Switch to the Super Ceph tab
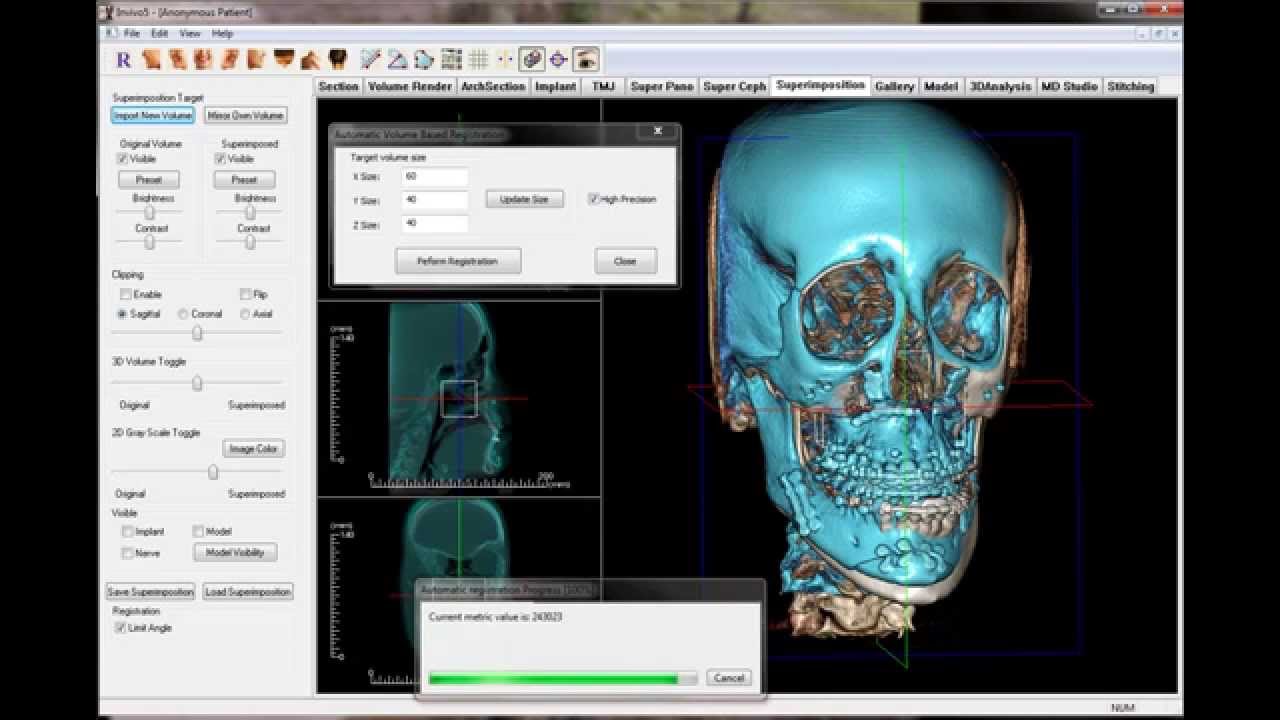Screen dimensions: 1280x720 tap(734, 87)
